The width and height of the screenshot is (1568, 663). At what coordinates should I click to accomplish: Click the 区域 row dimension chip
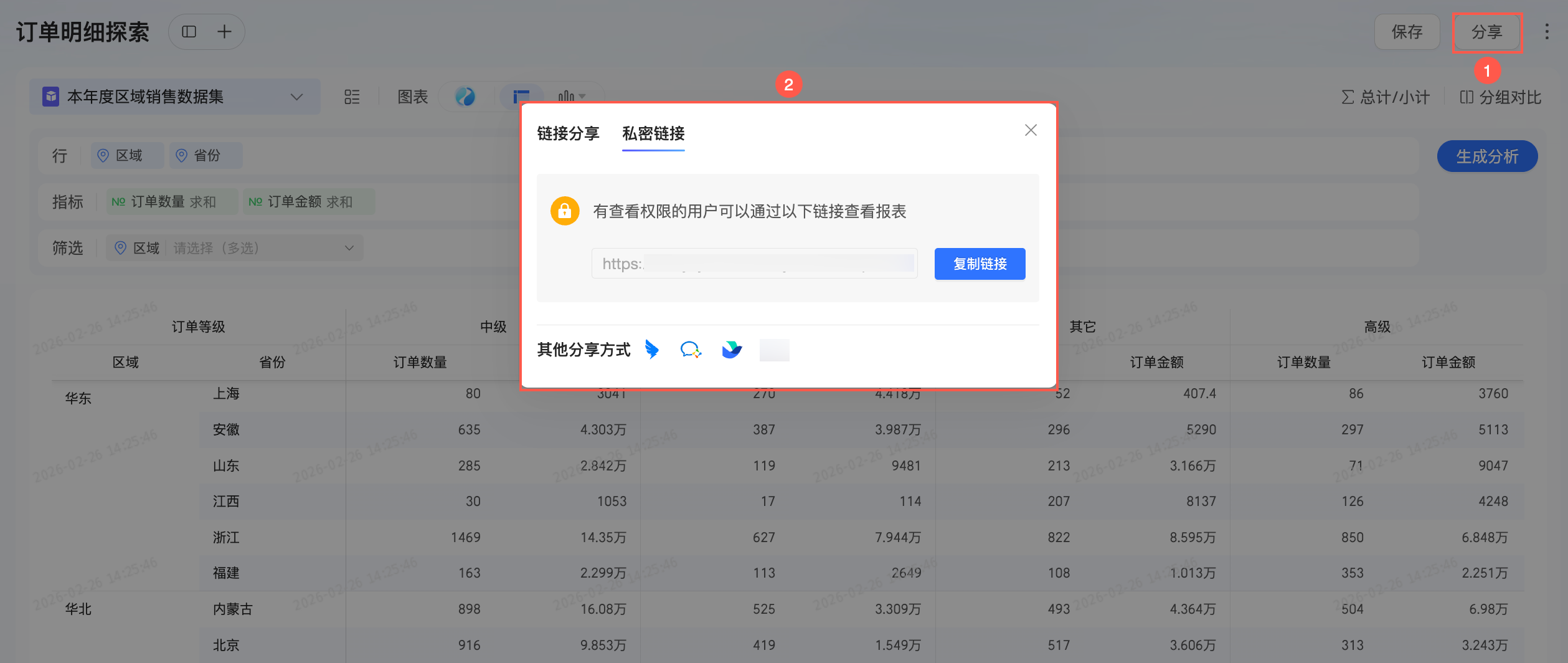[x=128, y=155]
